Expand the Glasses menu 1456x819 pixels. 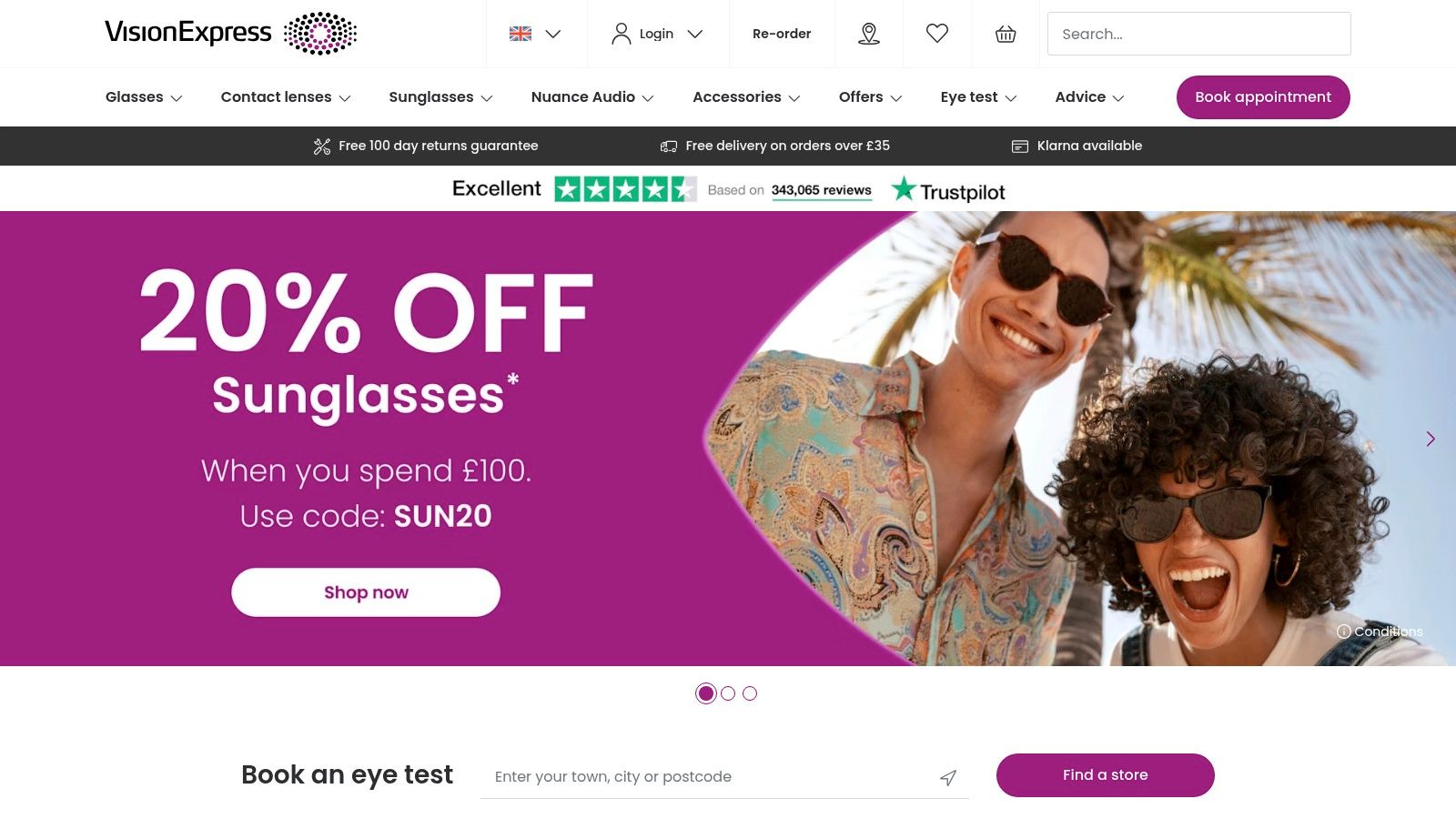coord(144,97)
